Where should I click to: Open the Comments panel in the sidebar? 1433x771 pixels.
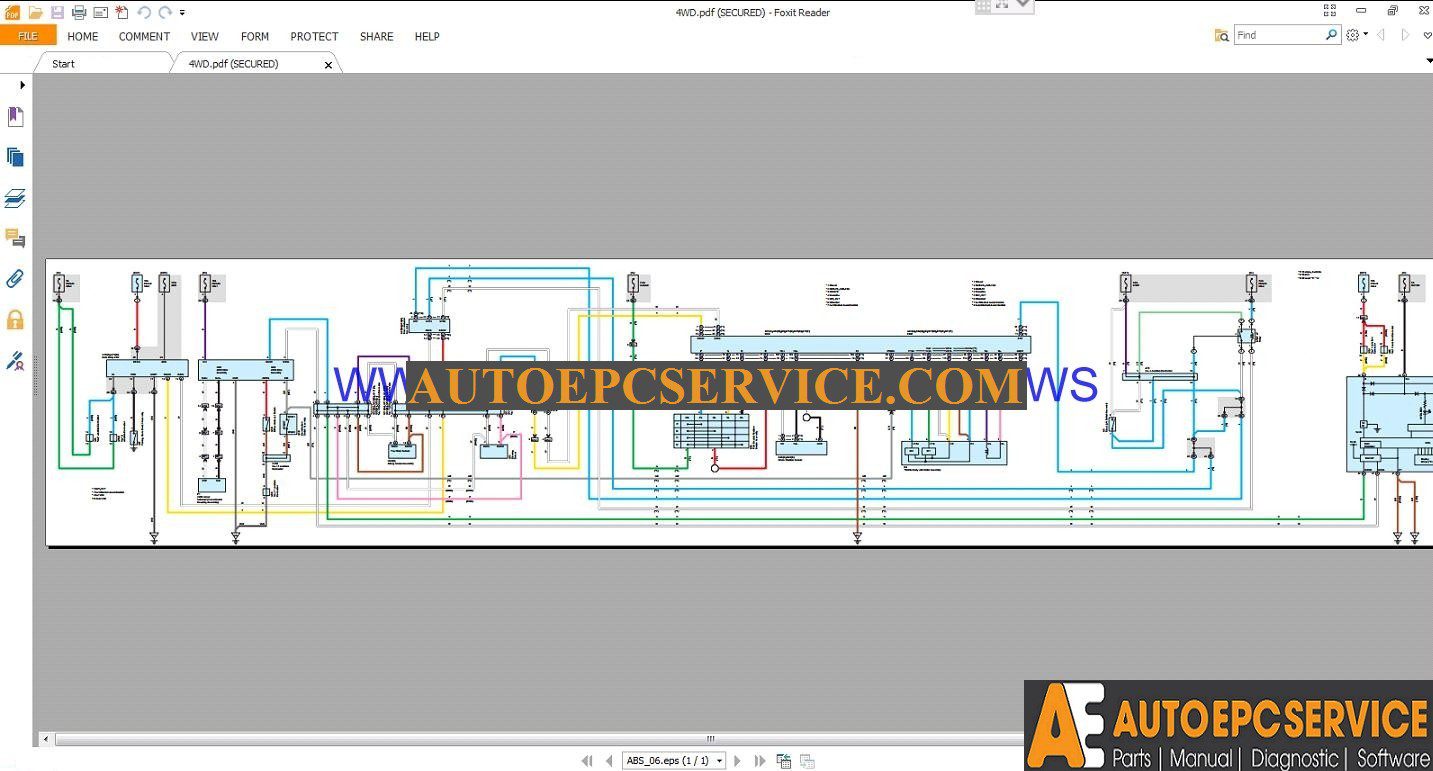(x=15, y=238)
